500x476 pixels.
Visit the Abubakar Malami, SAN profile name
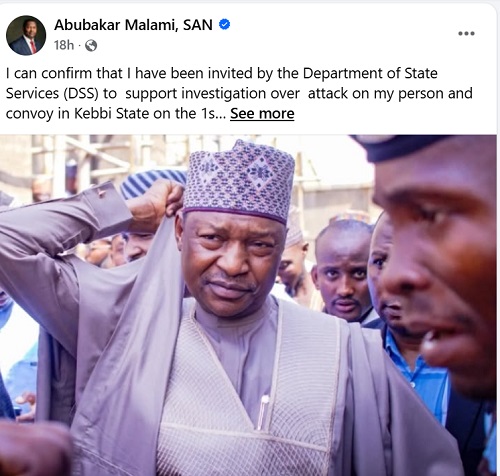(x=133, y=25)
